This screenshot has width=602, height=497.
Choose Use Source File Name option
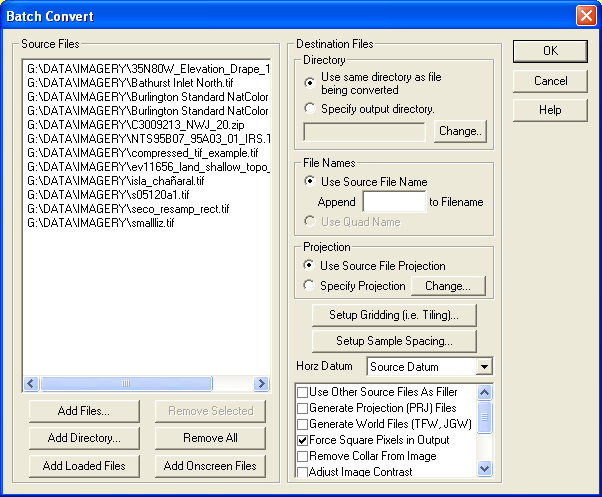(311, 182)
